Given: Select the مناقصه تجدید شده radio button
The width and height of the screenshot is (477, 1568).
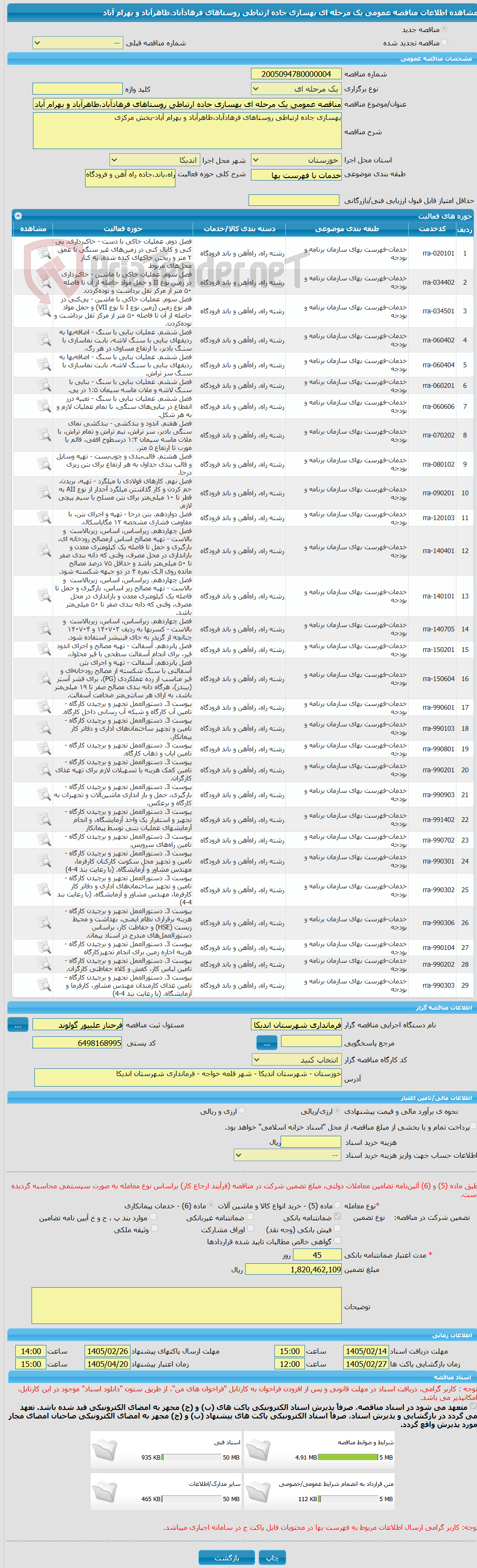Looking at the screenshot, I should (x=444, y=43).
